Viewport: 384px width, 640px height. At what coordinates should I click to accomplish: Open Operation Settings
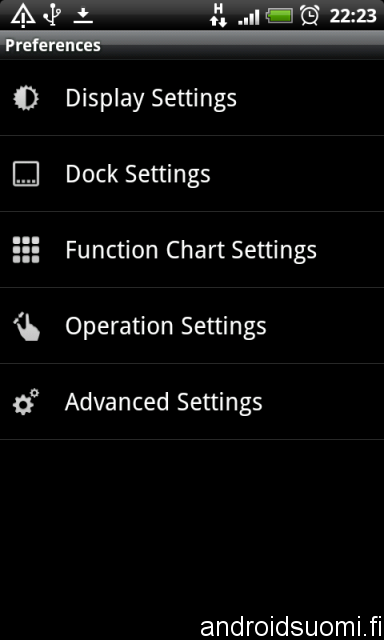tap(192, 326)
